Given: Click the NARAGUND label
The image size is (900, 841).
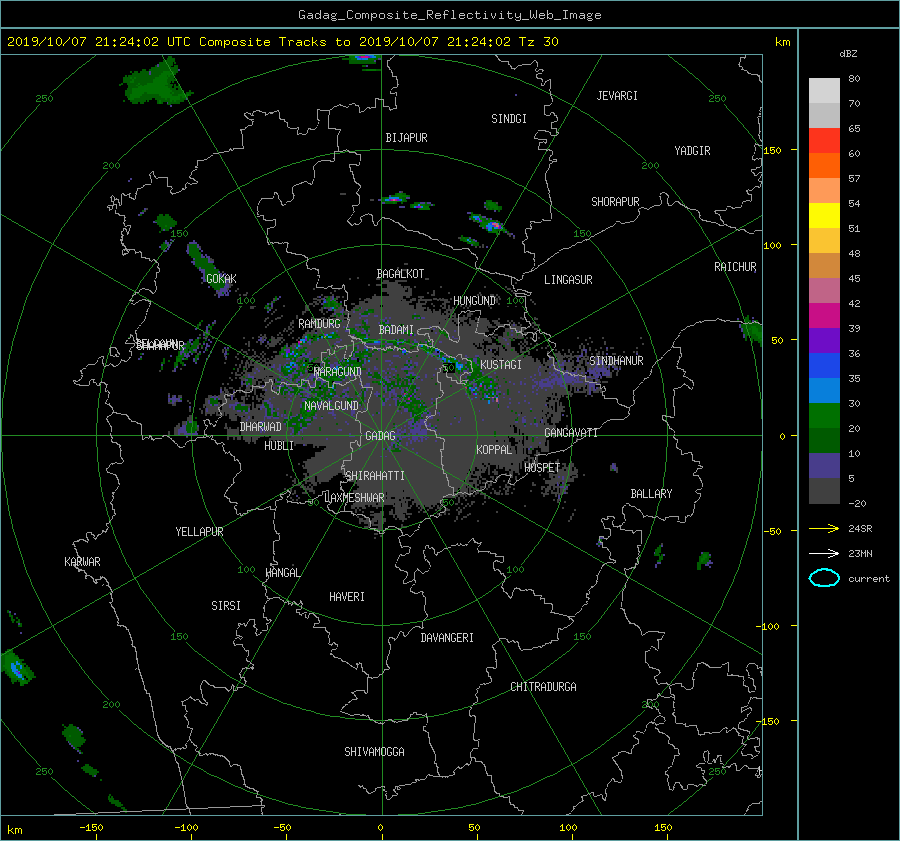Looking at the screenshot, I should point(338,372).
